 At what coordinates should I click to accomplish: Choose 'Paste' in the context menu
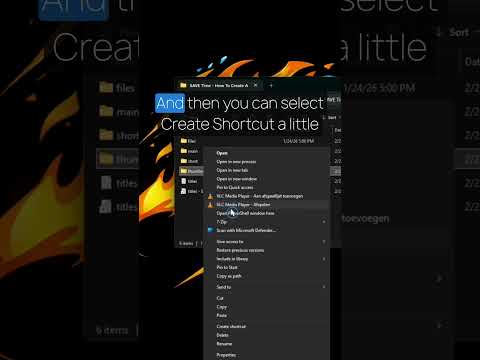(x=267, y=315)
